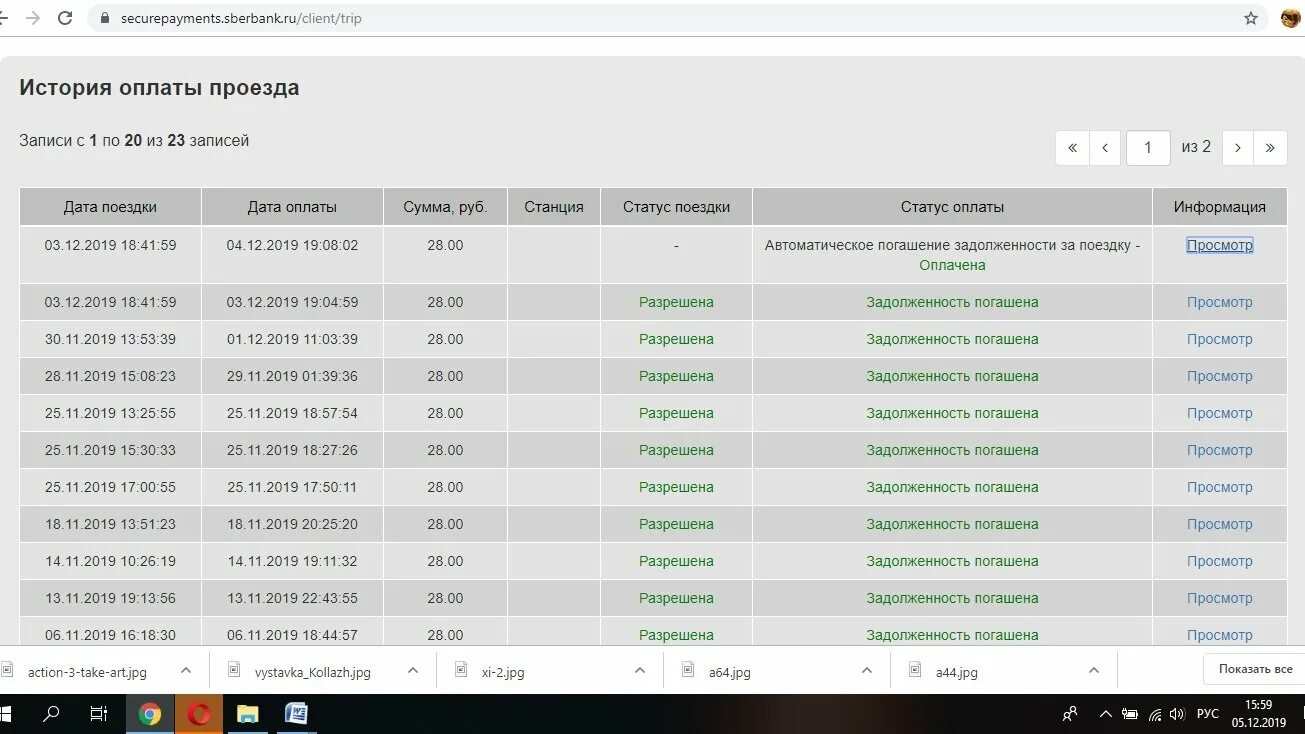
Task: Go to first page with « button
Action: [1072, 147]
